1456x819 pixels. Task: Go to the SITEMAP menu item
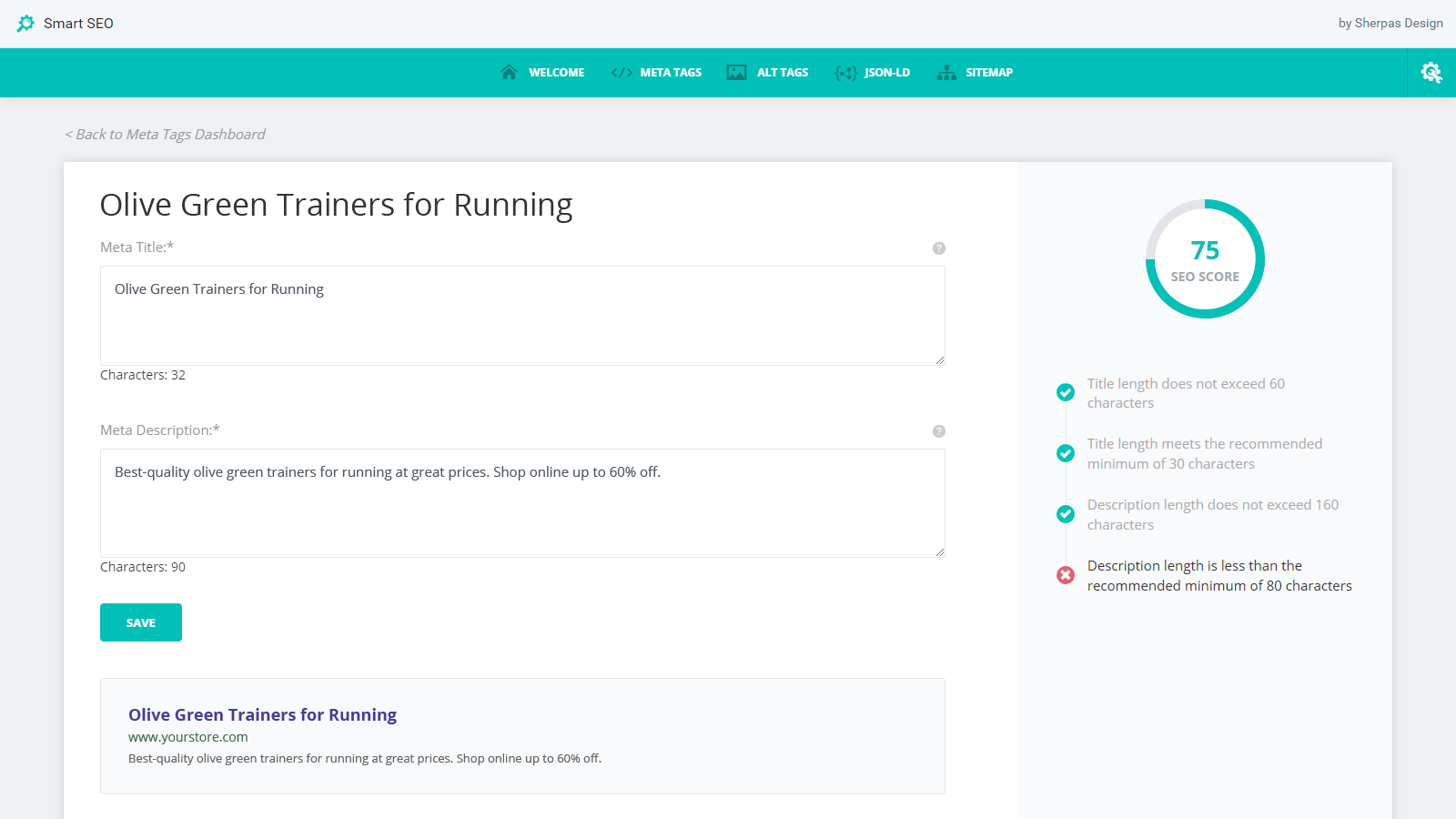pyautogui.click(x=988, y=73)
